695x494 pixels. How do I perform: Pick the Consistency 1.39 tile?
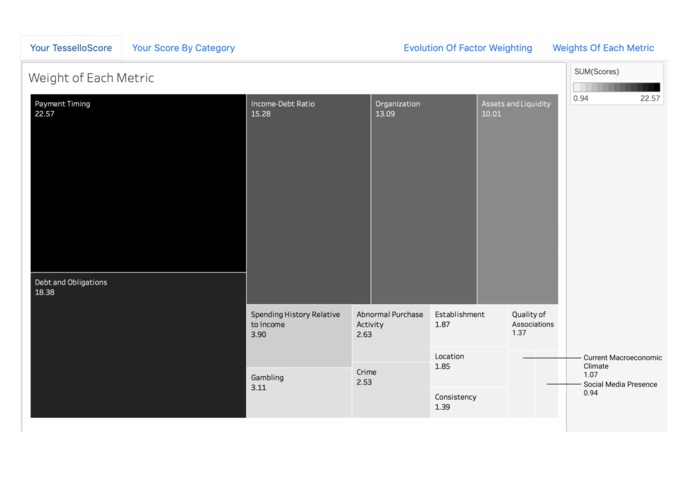(x=469, y=402)
